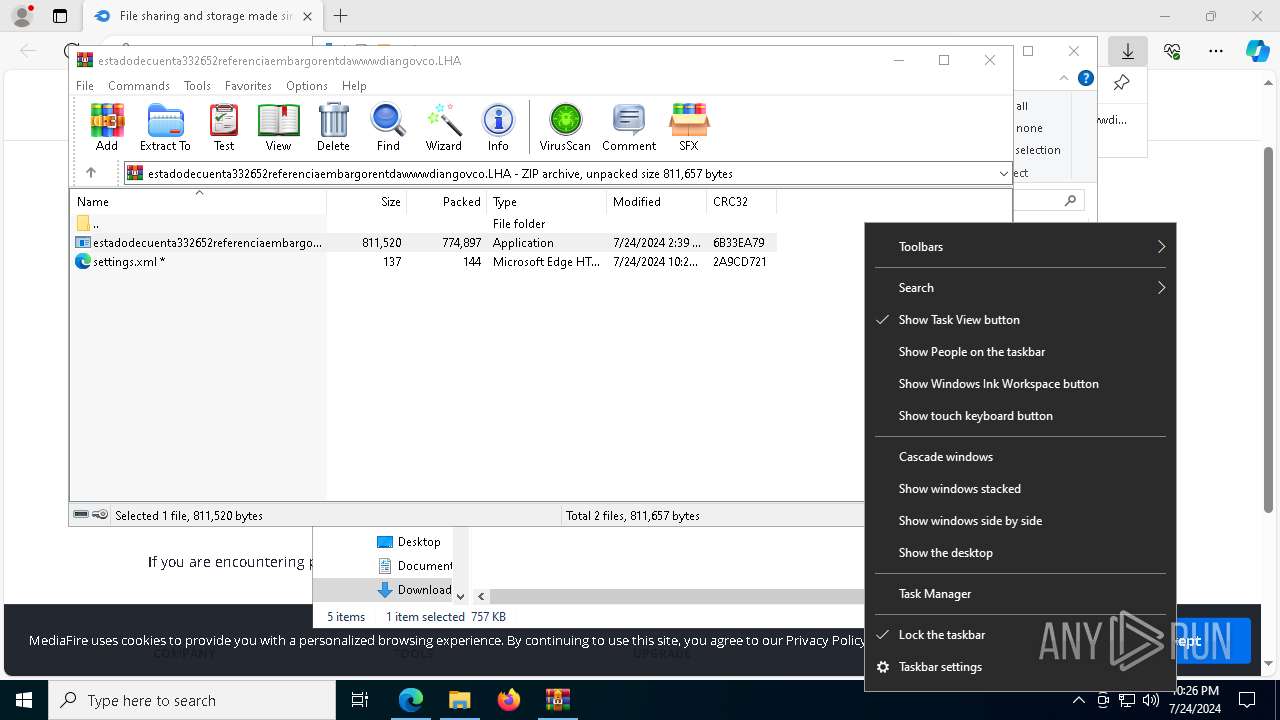1280x720 pixels.
Task: Open the archive path dropdown
Action: [x=1003, y=173]
